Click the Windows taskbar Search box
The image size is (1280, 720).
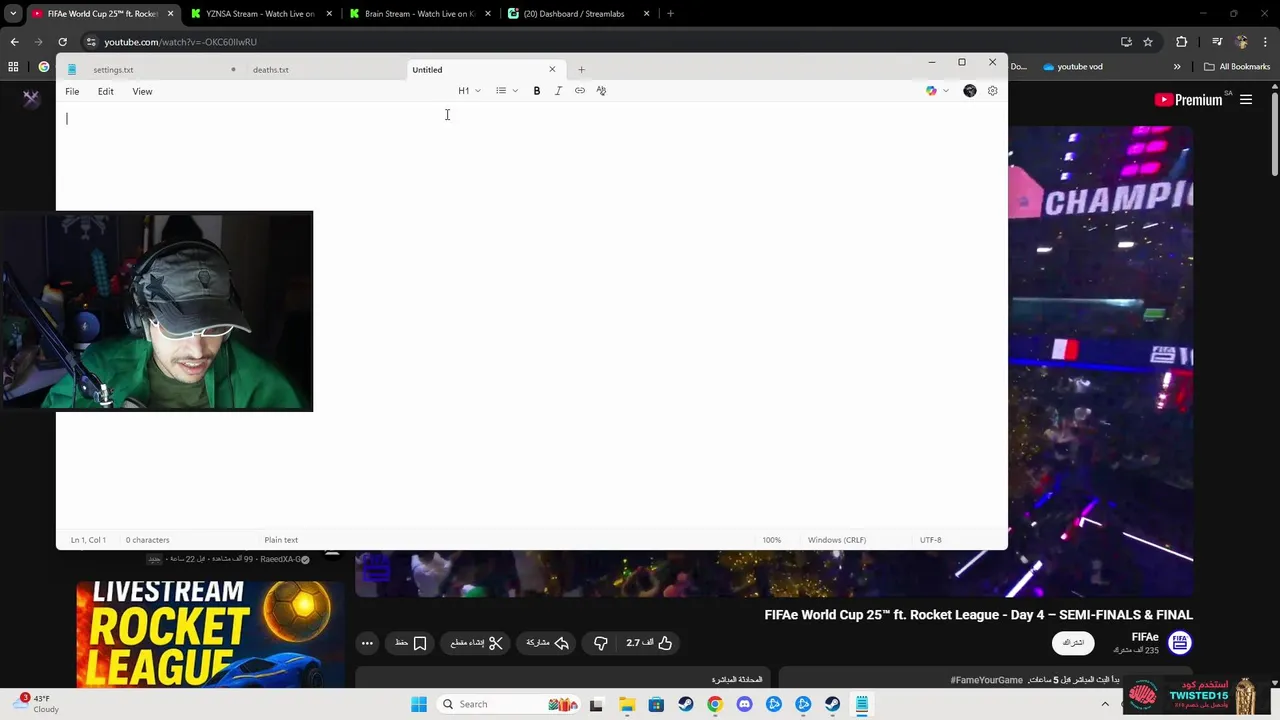point(510,704)
